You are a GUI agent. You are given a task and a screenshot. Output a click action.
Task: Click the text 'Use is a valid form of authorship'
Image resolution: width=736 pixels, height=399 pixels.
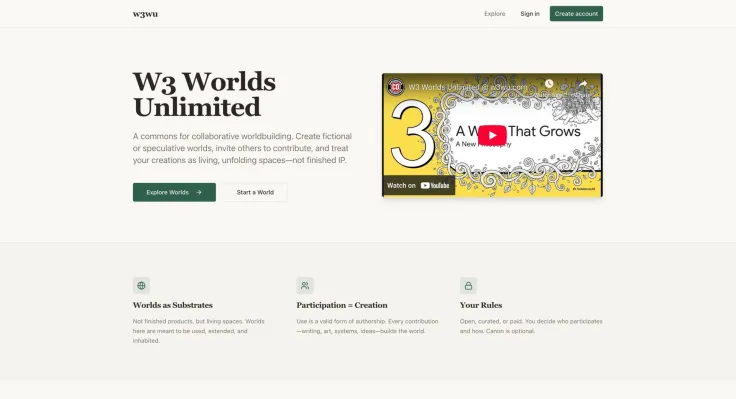(x=341, y=322)
